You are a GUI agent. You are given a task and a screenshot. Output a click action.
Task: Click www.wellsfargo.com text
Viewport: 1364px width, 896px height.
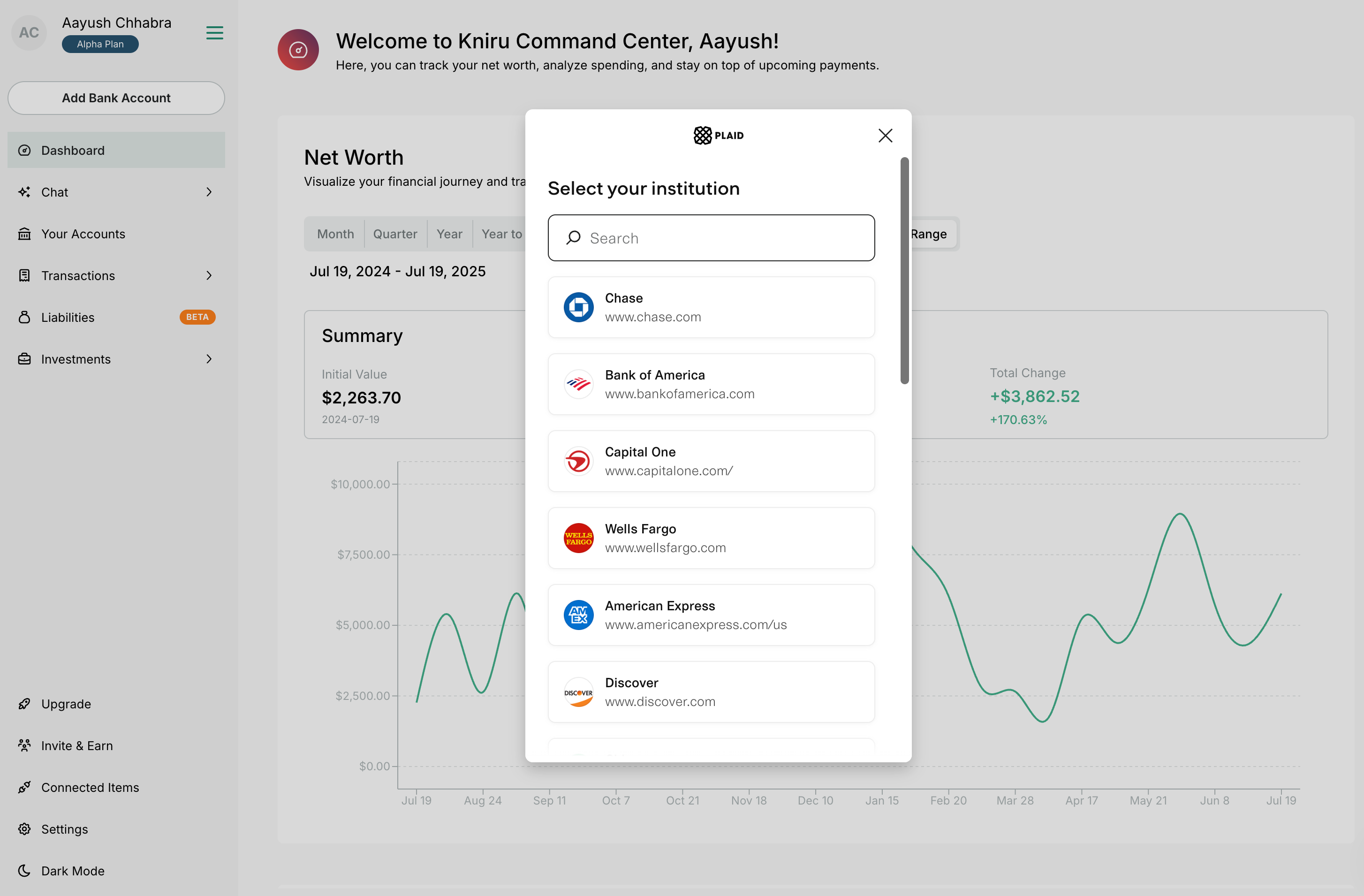666,547
